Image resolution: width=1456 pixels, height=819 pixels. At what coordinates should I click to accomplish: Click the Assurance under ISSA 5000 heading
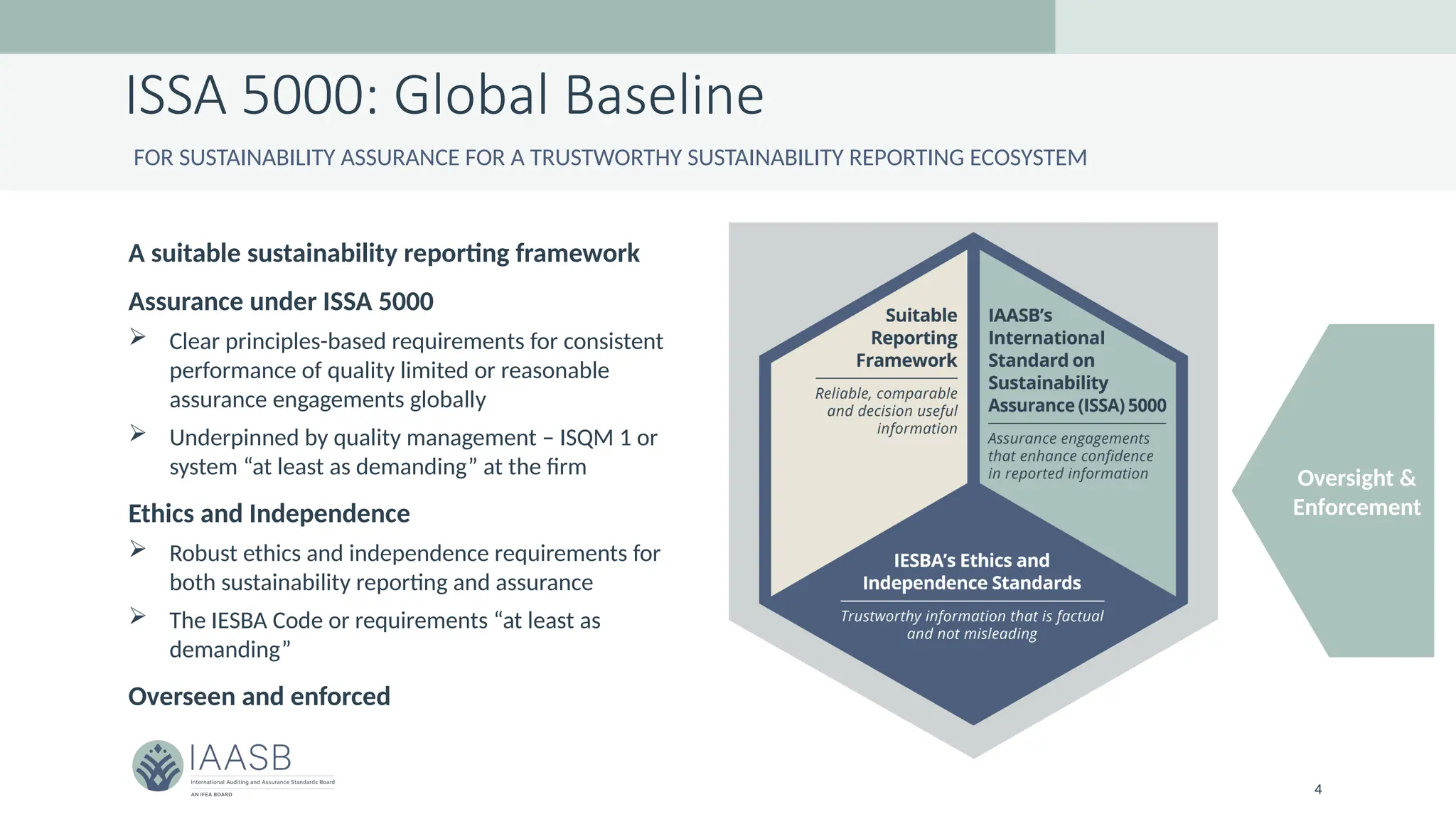pos(281,301)
